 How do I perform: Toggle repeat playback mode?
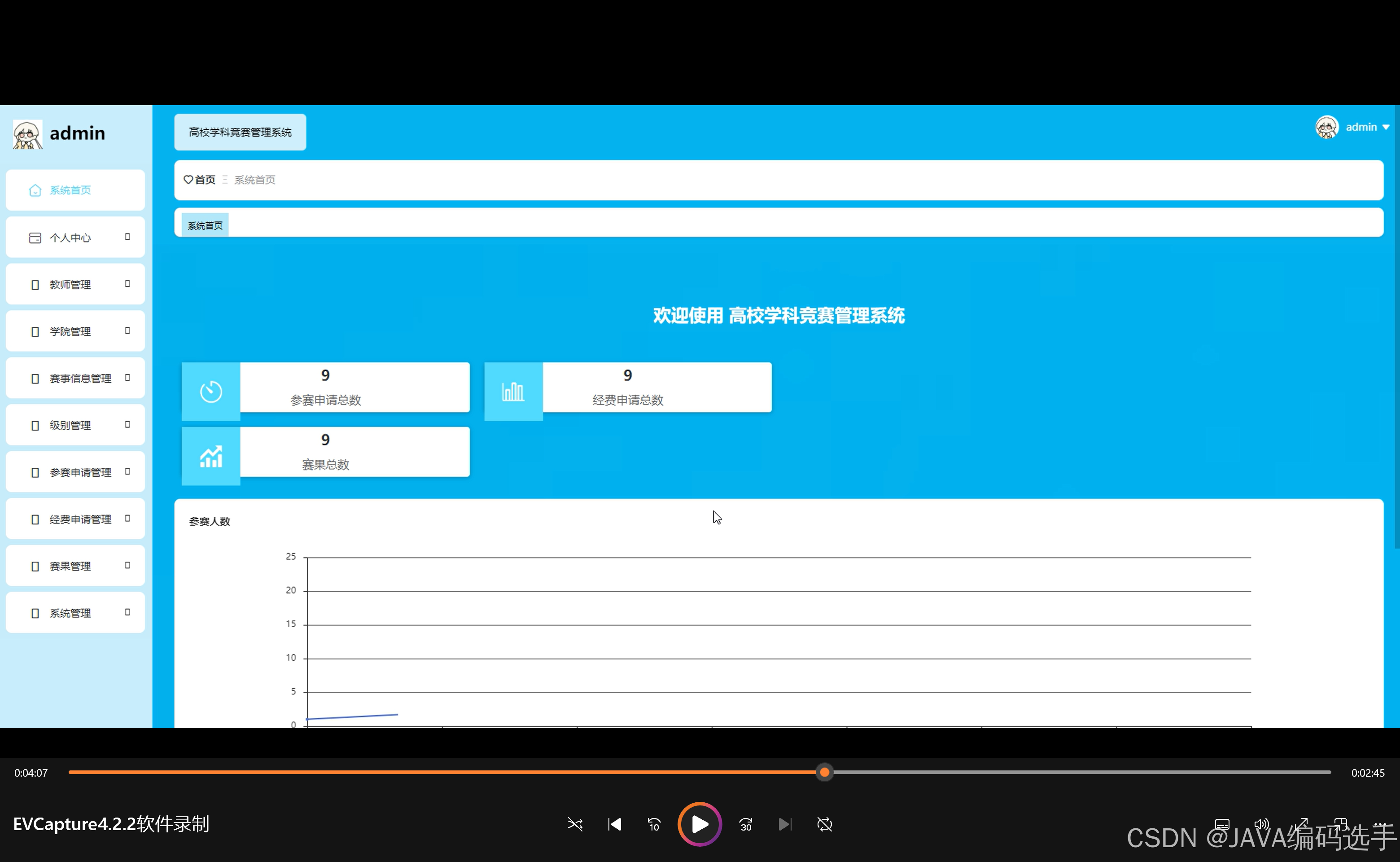(x=824, y=824)
